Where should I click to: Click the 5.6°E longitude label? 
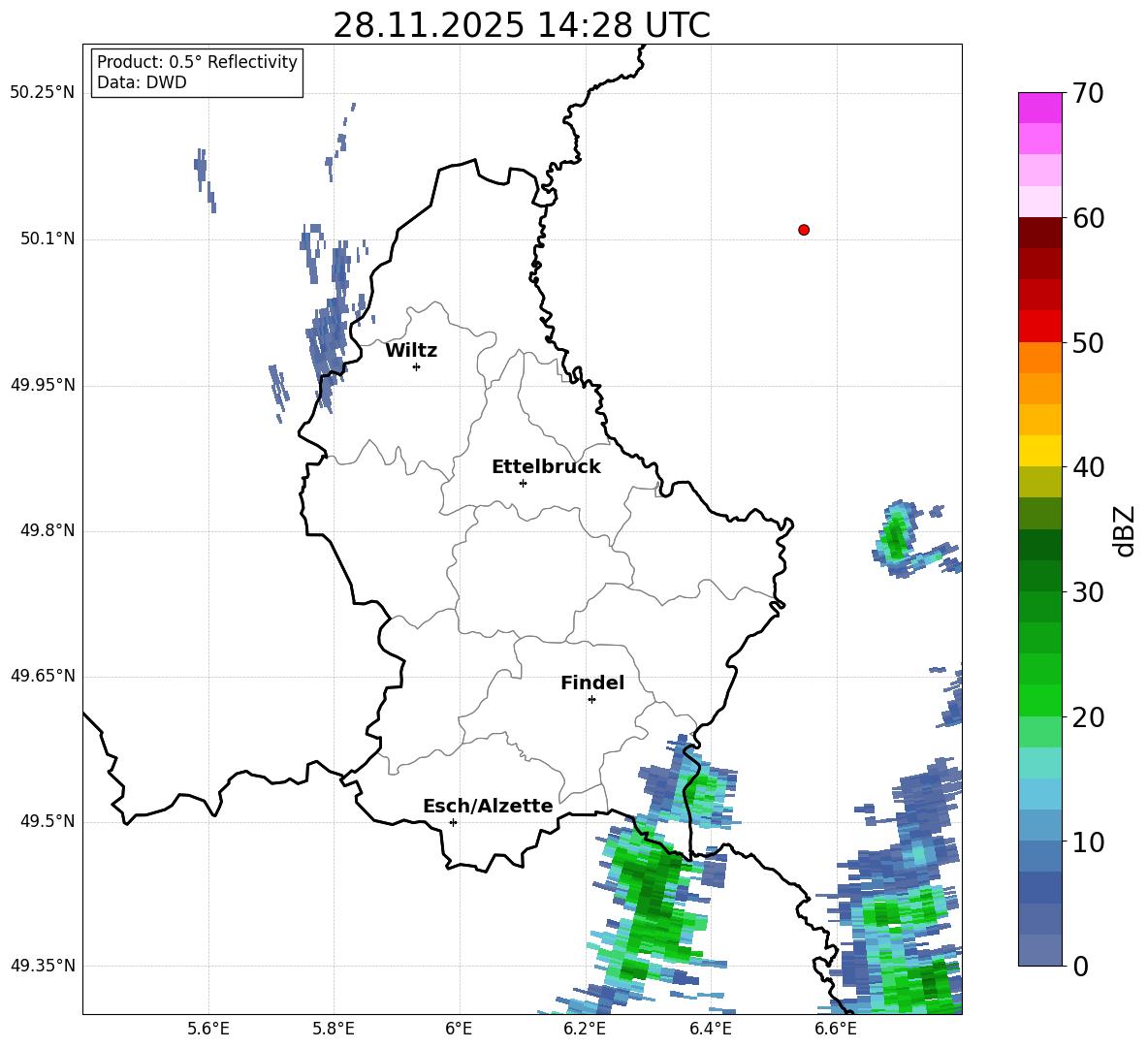(x=207, y=1029)
